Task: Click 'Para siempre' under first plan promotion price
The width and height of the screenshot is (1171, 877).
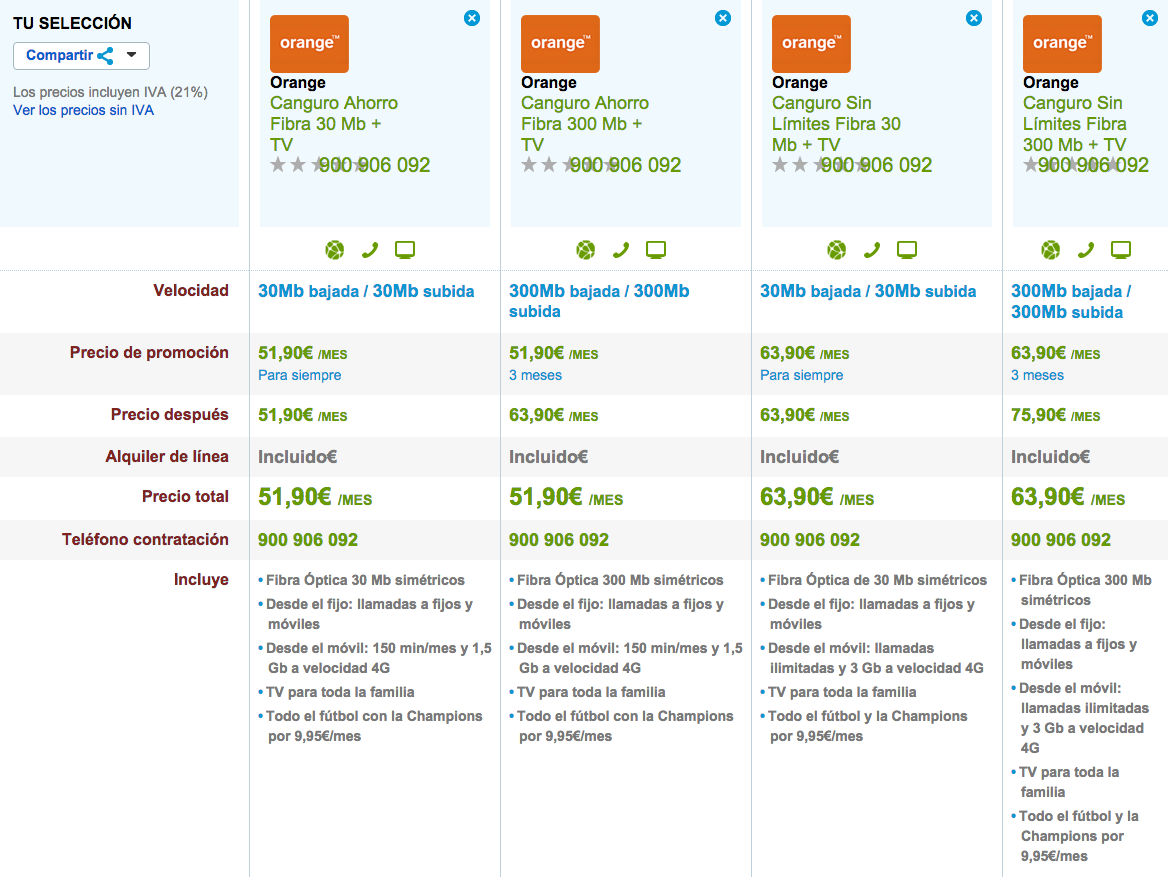Action: 299,375
